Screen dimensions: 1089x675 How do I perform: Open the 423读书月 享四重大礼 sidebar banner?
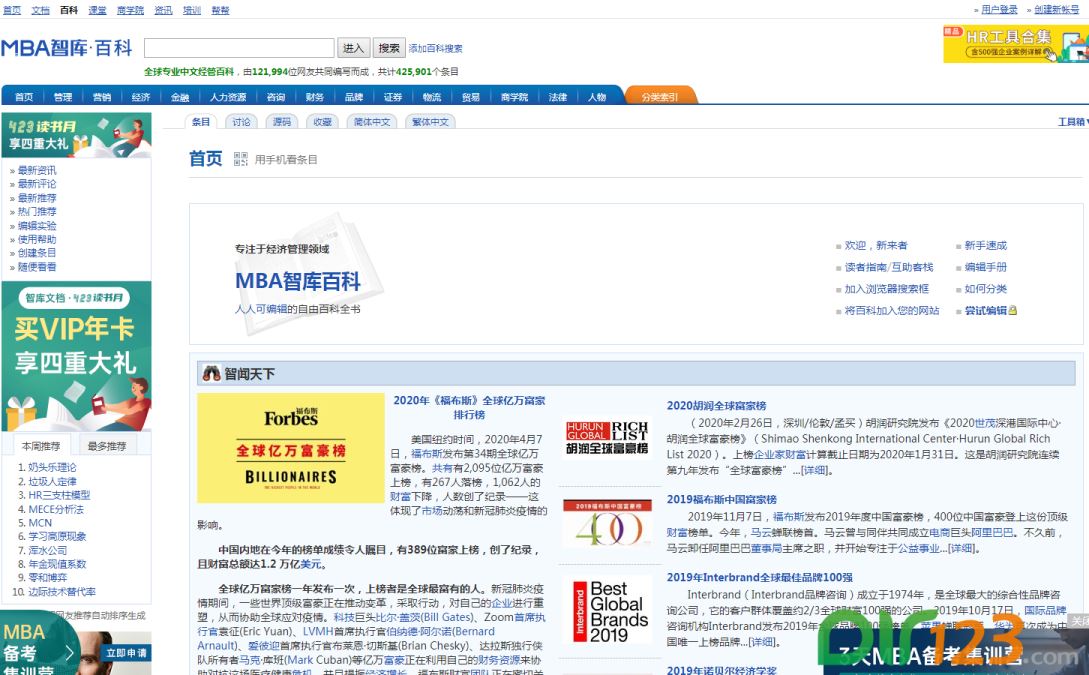[76, 135]
